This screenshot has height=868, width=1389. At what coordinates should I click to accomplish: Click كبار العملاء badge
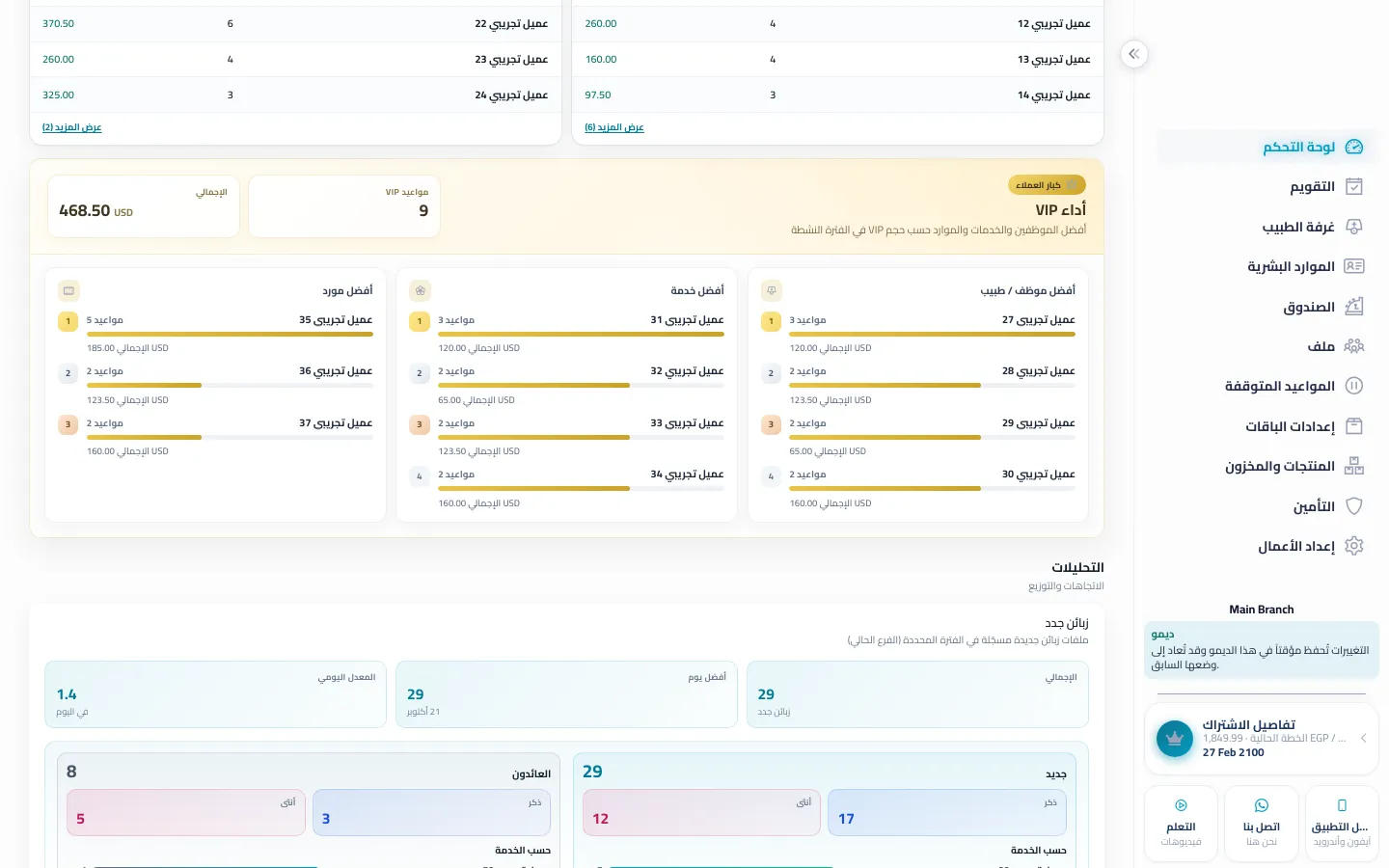[1047, 185]
